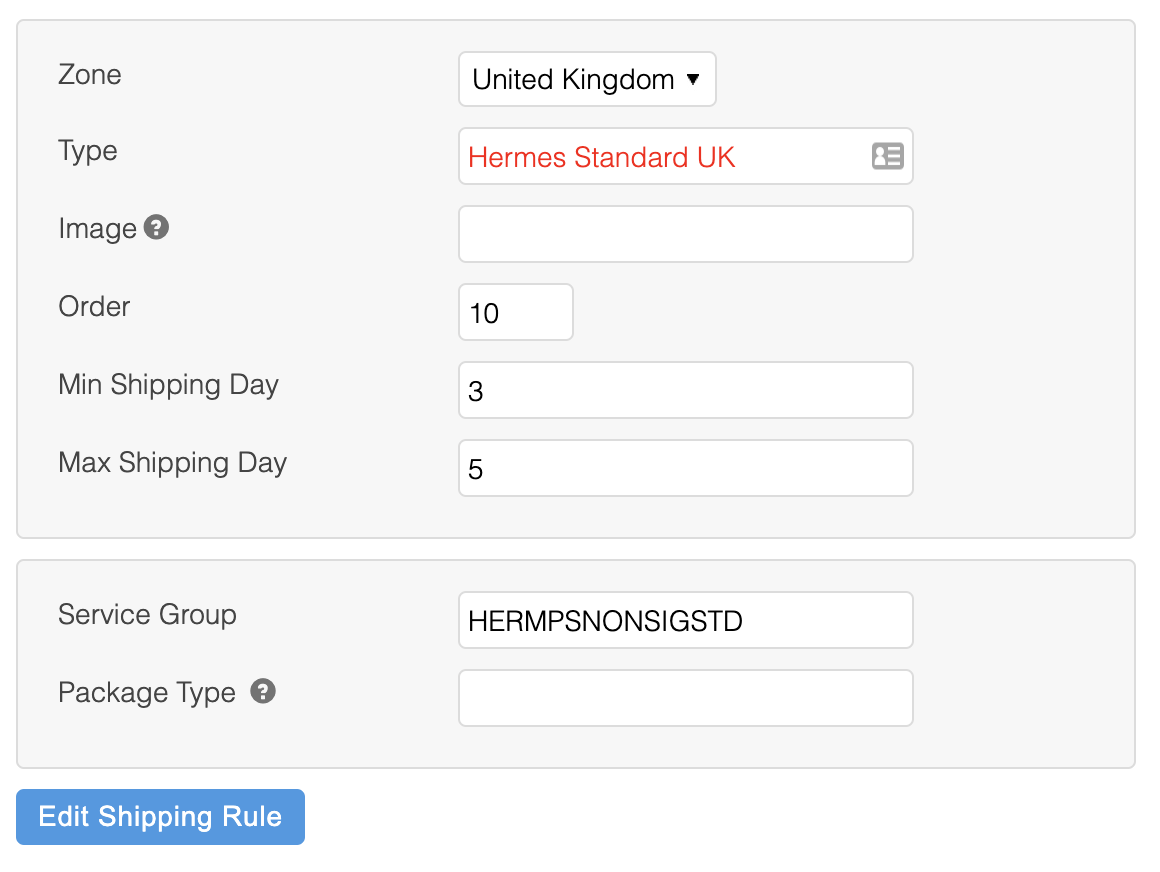Click the Type label text
The width and height of the screenshot is (1160, 872).
(88, 151)
